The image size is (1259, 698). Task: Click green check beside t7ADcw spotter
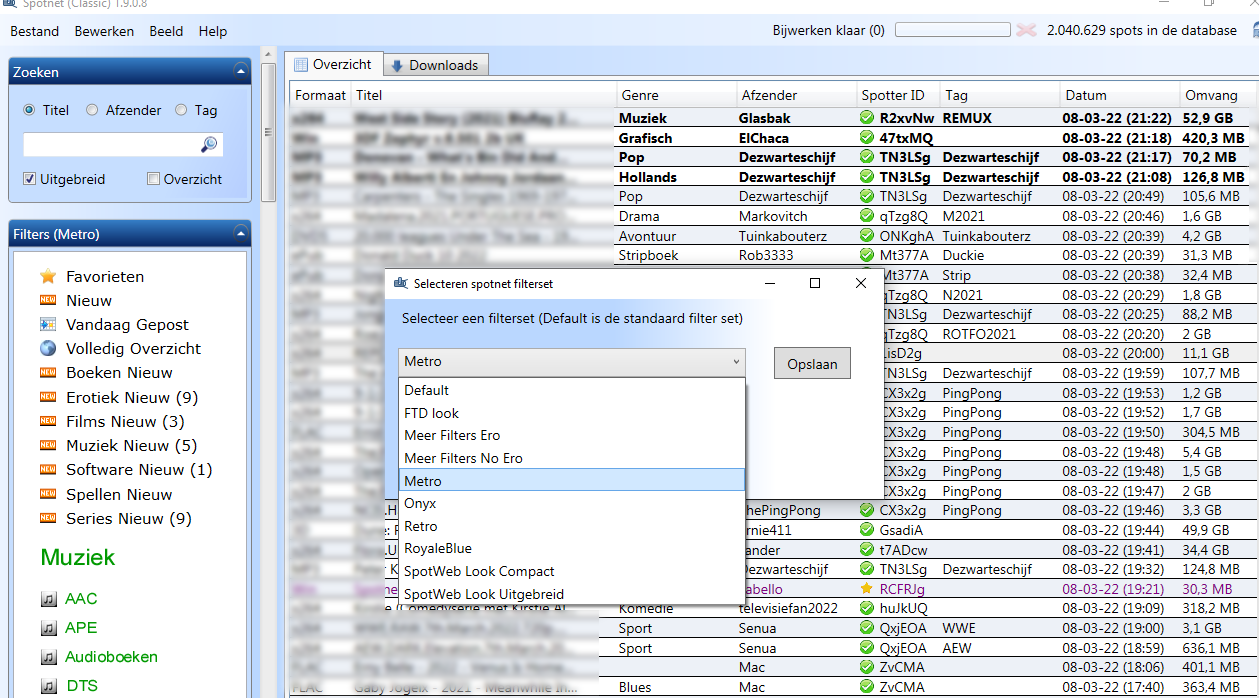tap(867, 550)
